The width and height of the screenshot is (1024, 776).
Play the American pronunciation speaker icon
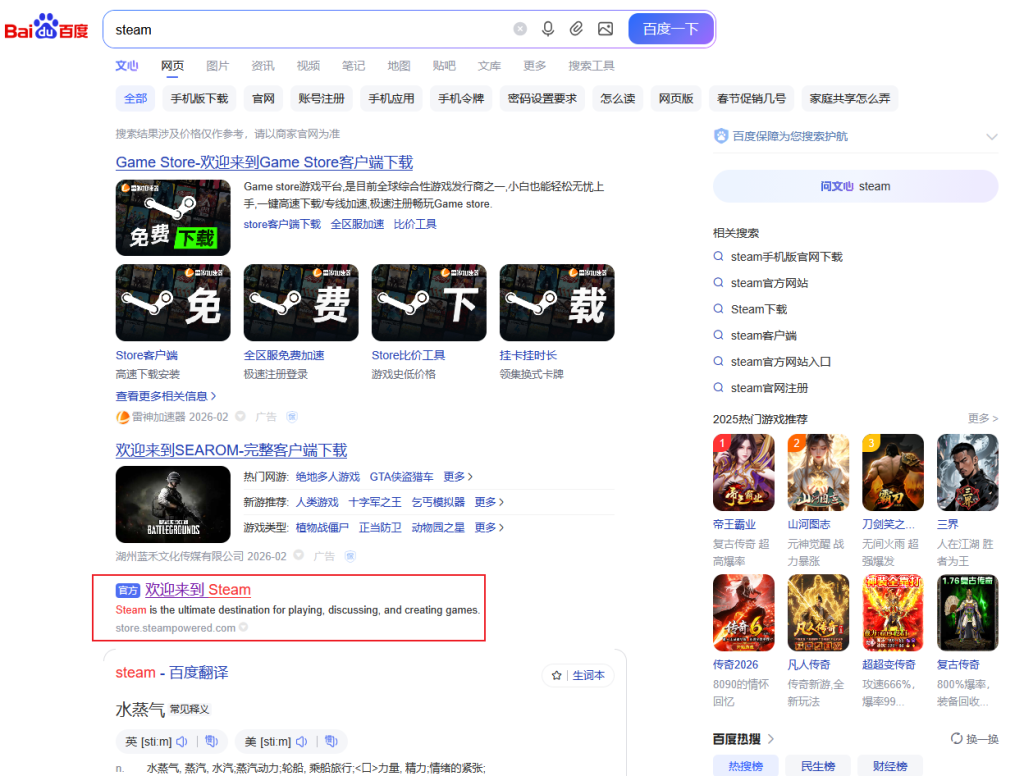point(302,741)
